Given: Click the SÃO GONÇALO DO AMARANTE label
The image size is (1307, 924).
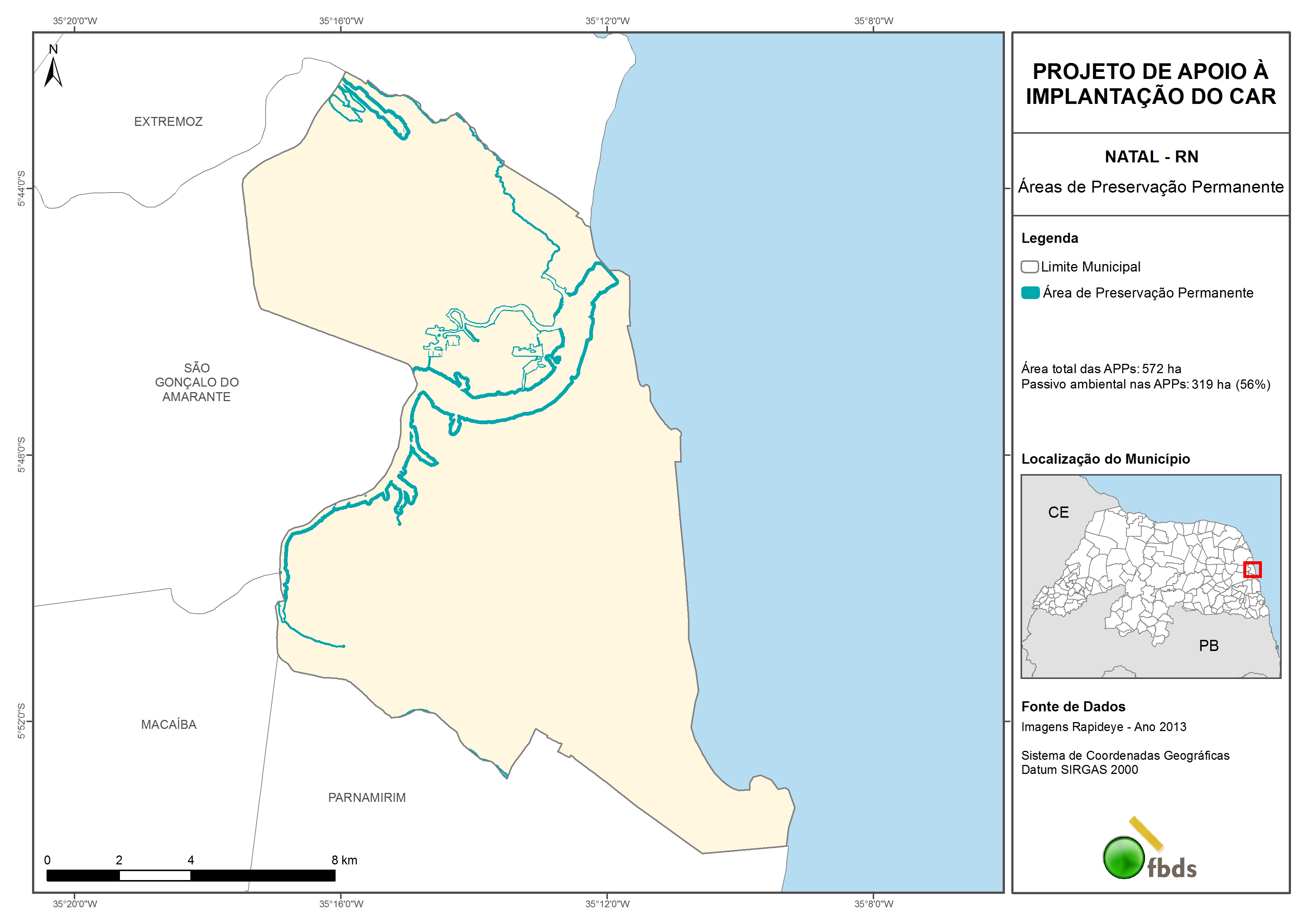Looking at the screenshot, I should [196, 382].
